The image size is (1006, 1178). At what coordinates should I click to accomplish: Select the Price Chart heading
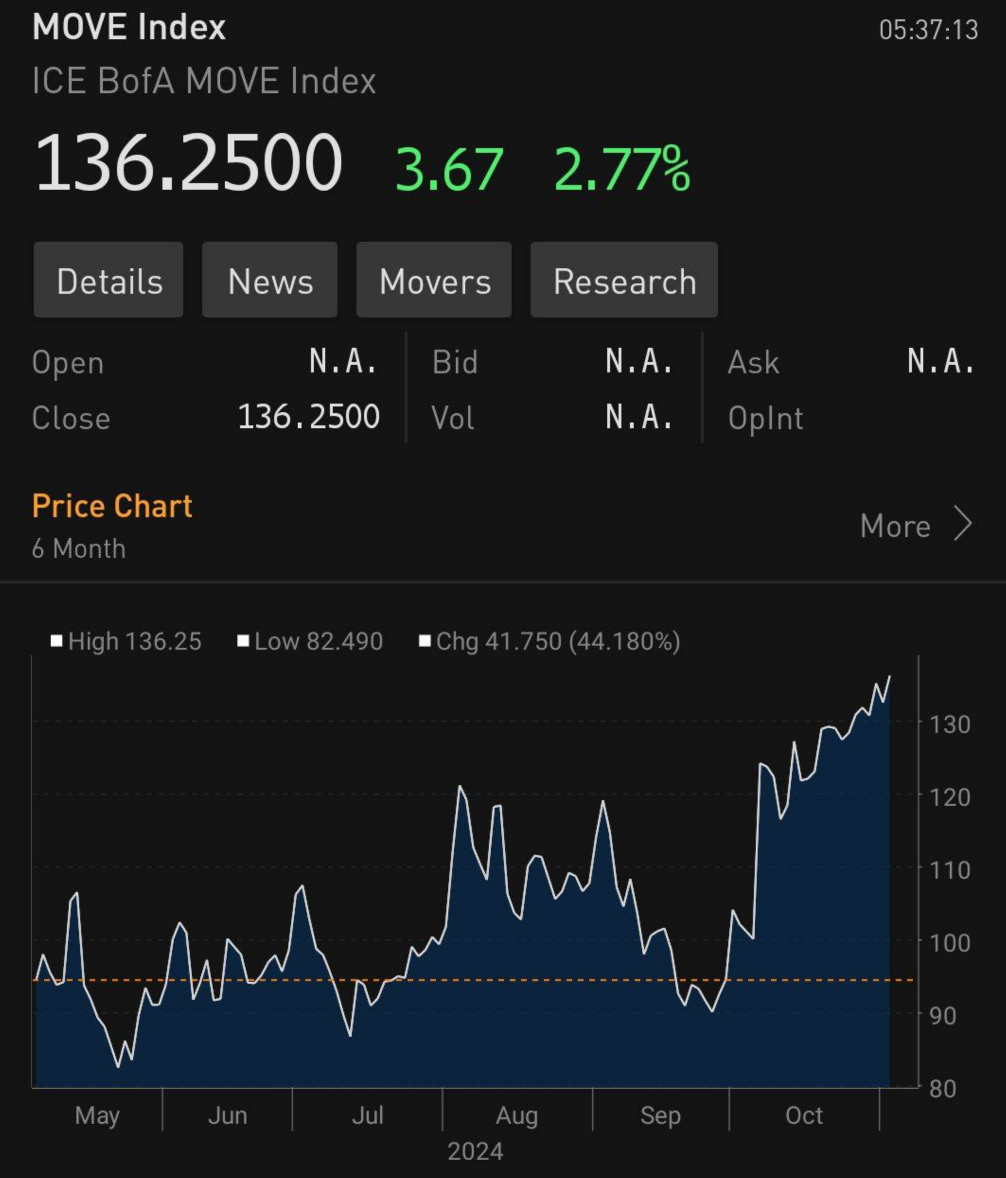(x=112, y=506)
